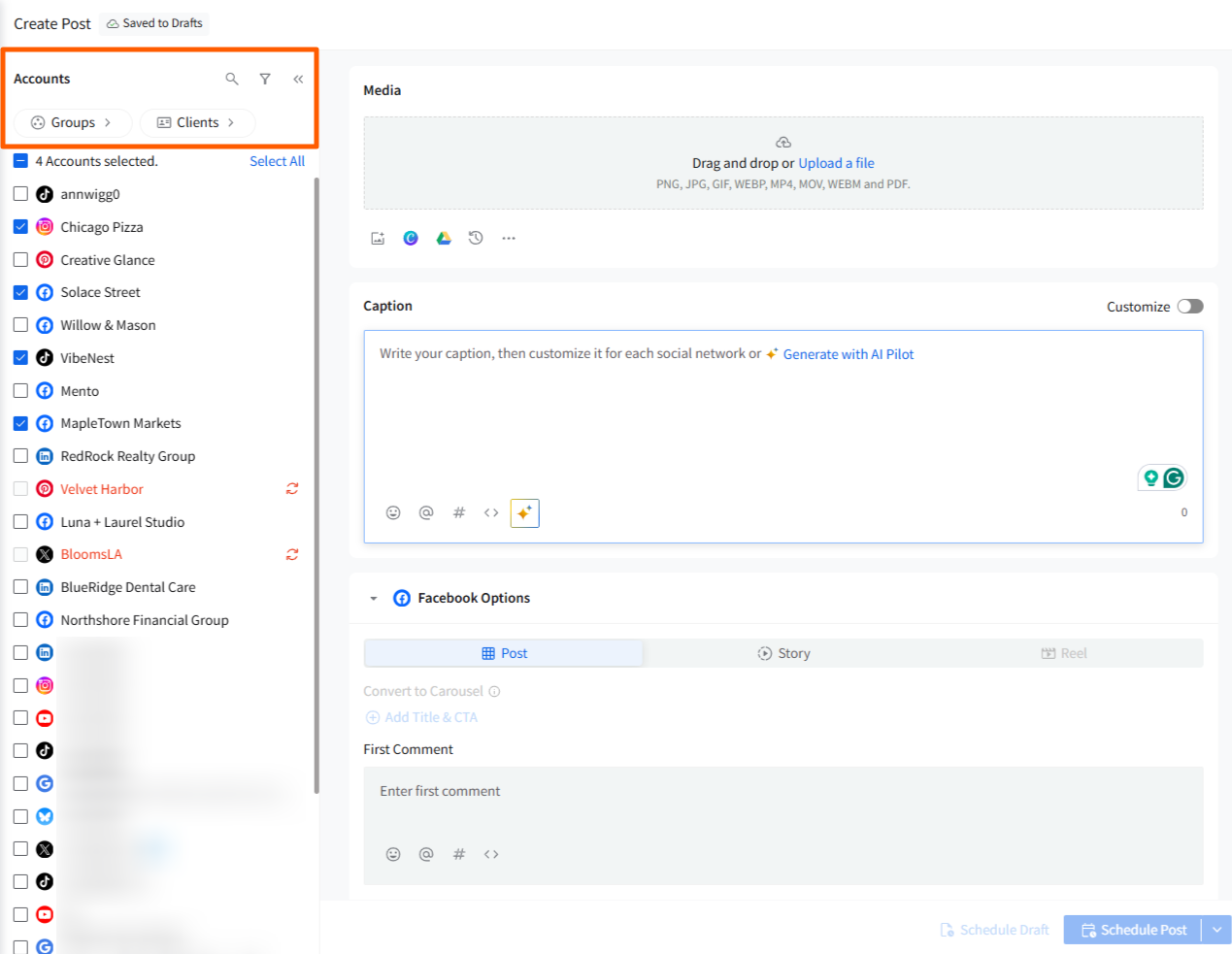Image resolution: width=1232 pixels, height=954 pixels.
Task: Reconnect Velvet Harbor account refresh icon
Action: 292,488
